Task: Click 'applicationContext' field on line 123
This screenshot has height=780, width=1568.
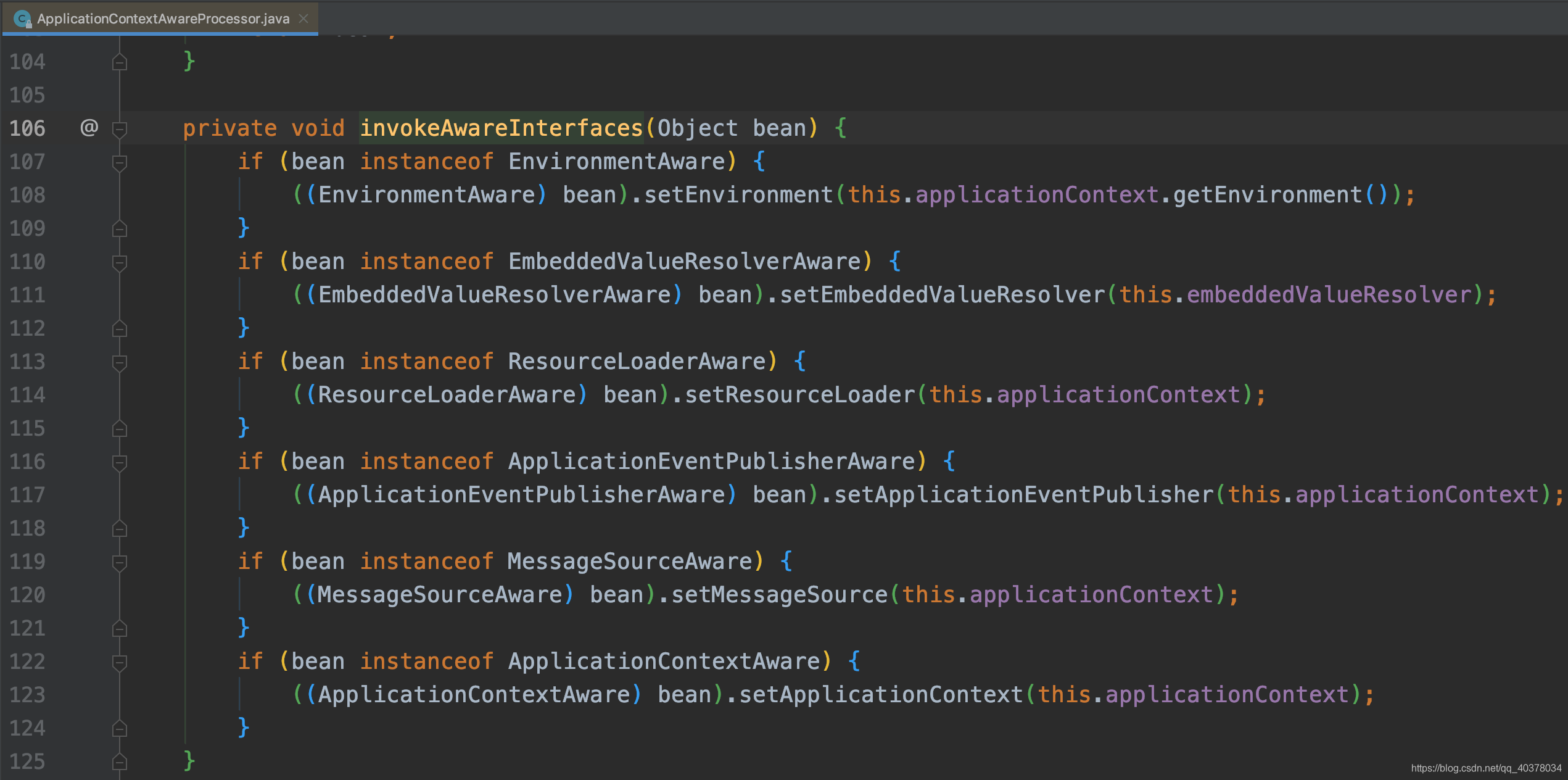Action: (x=1228, y=695)
